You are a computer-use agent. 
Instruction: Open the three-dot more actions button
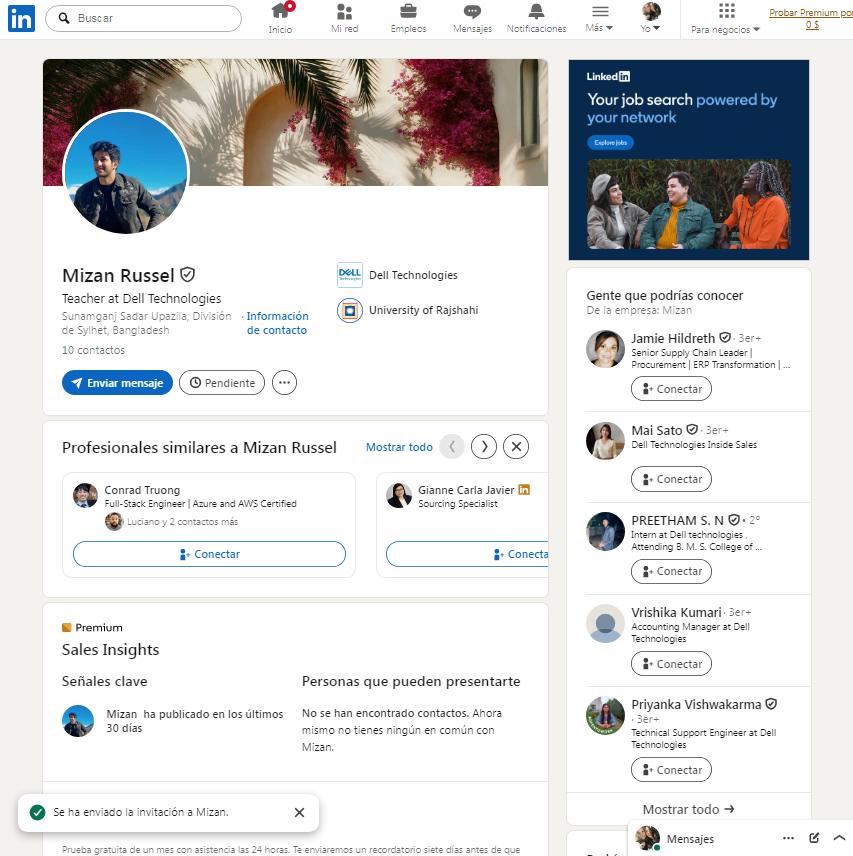pos(284,383)
